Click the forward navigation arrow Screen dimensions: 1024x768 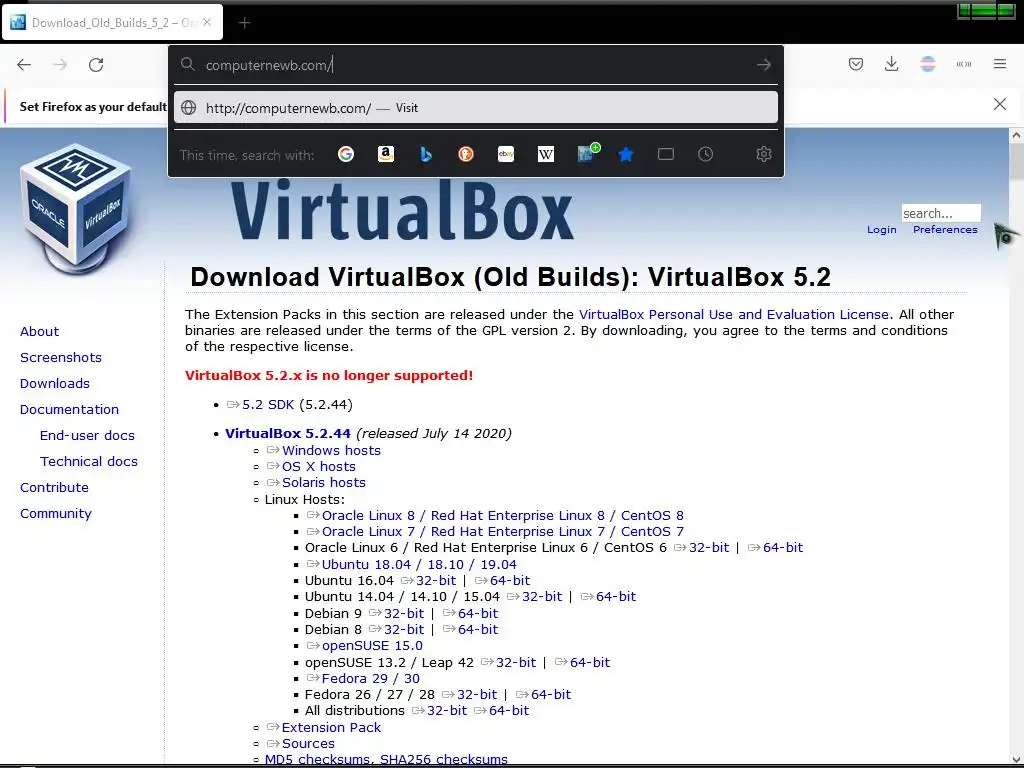(60, 65)
